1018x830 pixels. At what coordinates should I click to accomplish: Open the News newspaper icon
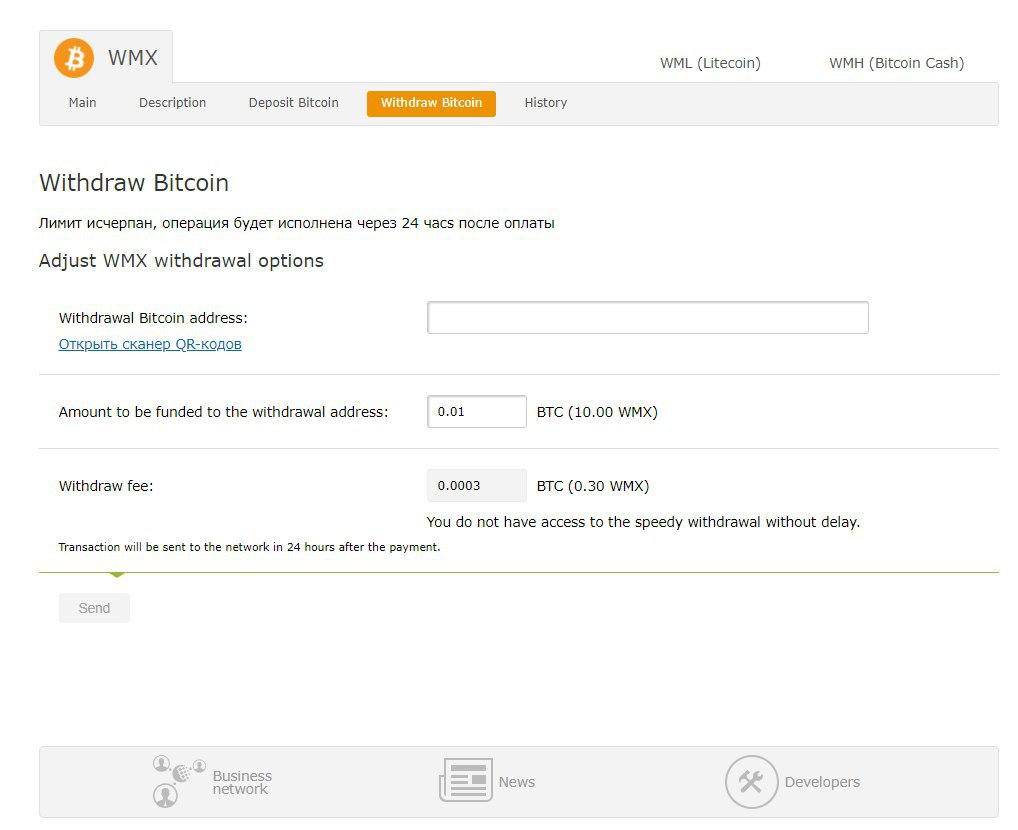(x=466, y=780)
